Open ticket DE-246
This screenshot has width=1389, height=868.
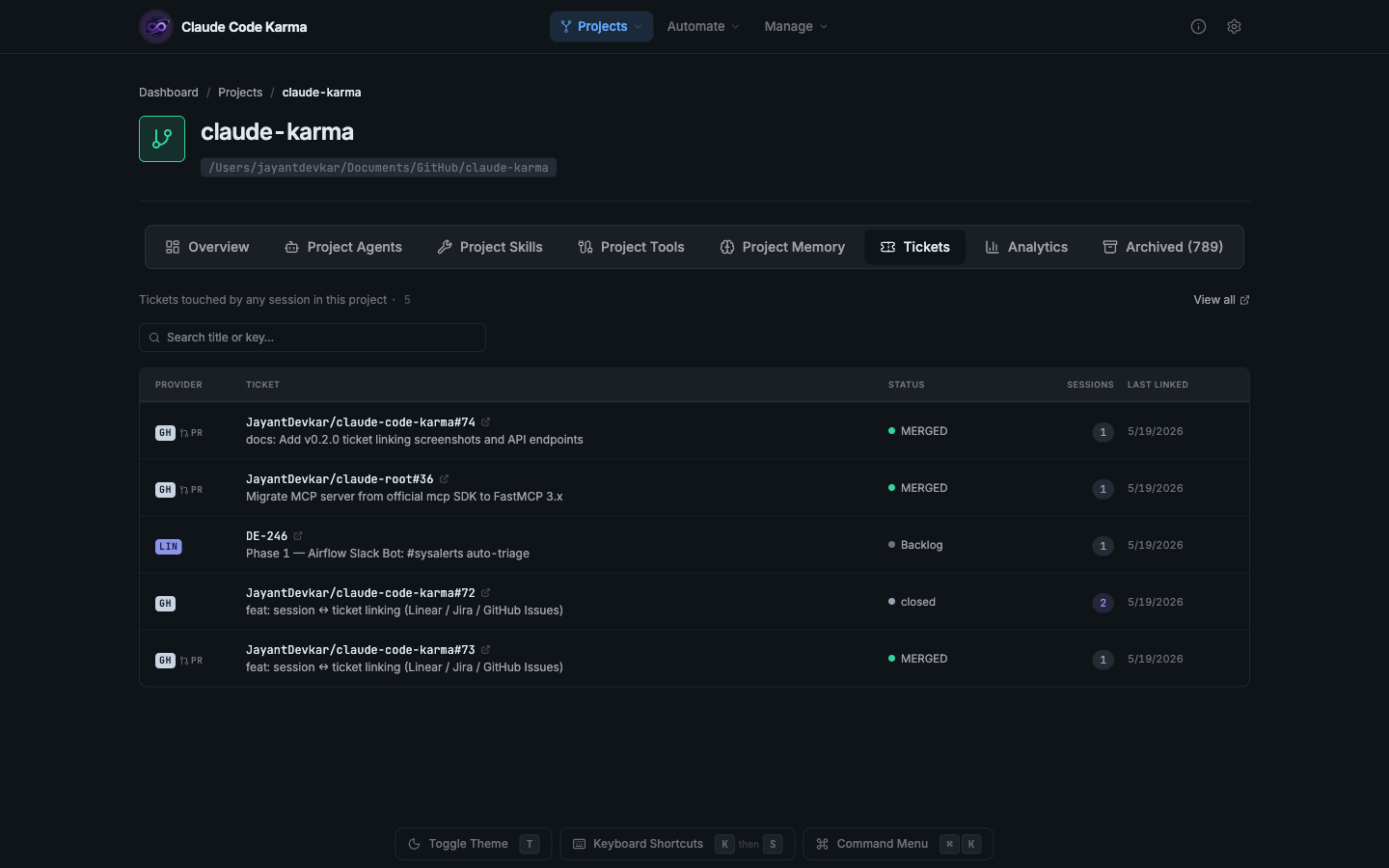click(x=266, y=536)
